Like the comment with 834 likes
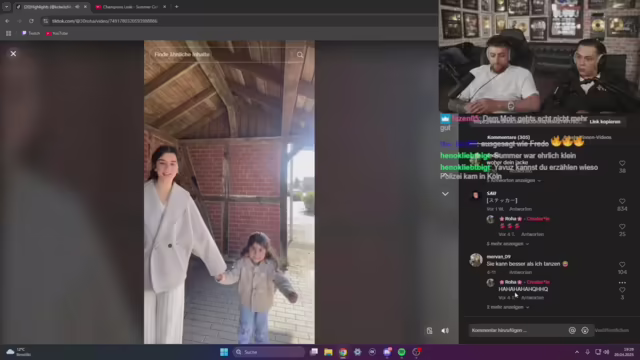Screen dimensions: 640x360 pyautogui.click(x=622, y=201)
